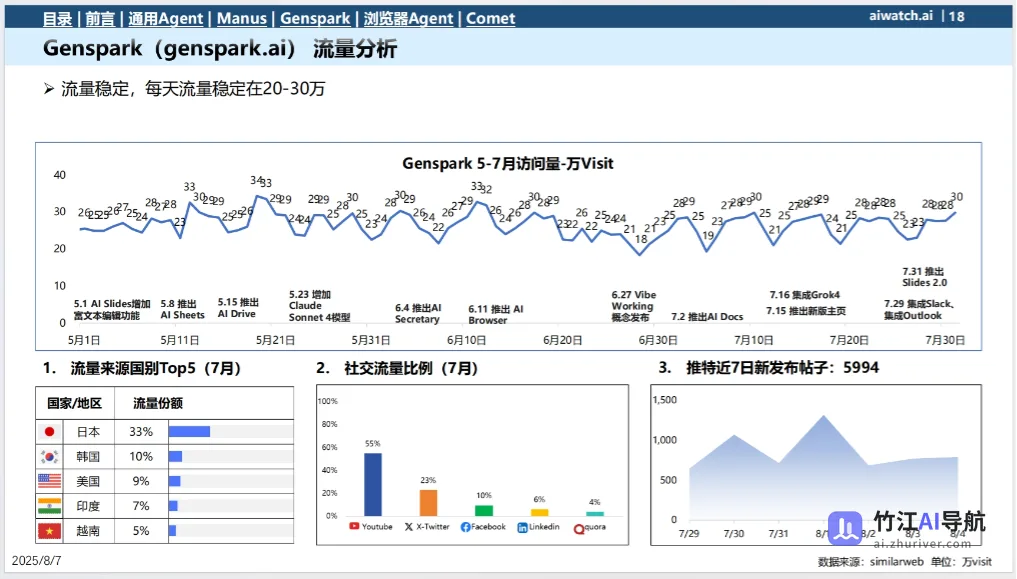Click the 7.16 集成Grok4 annotation

tap(804, 295)
